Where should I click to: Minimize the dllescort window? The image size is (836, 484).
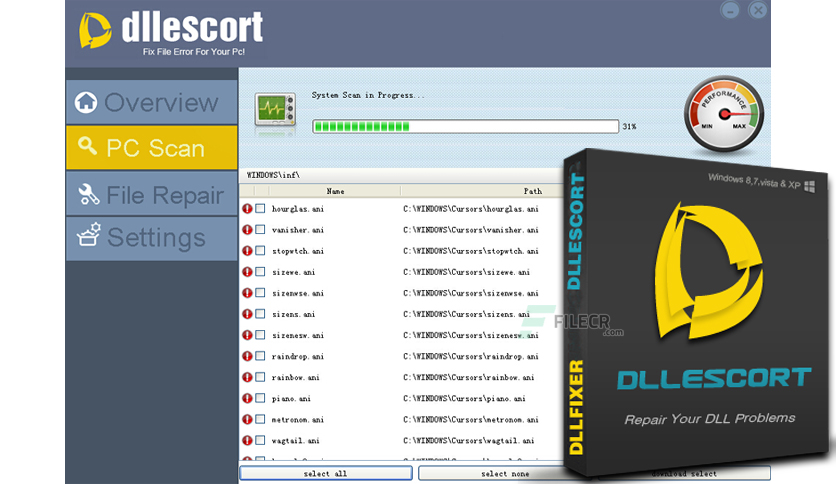pos(730,10)
